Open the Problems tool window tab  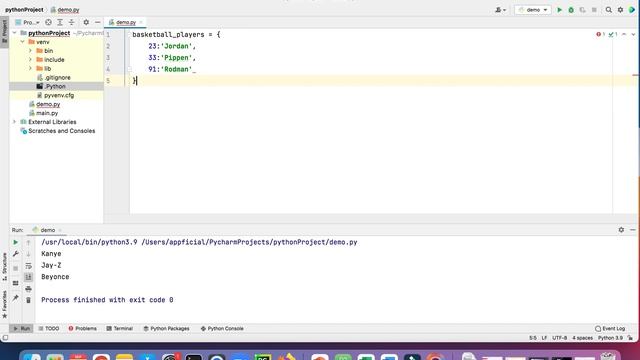[82, 328]
